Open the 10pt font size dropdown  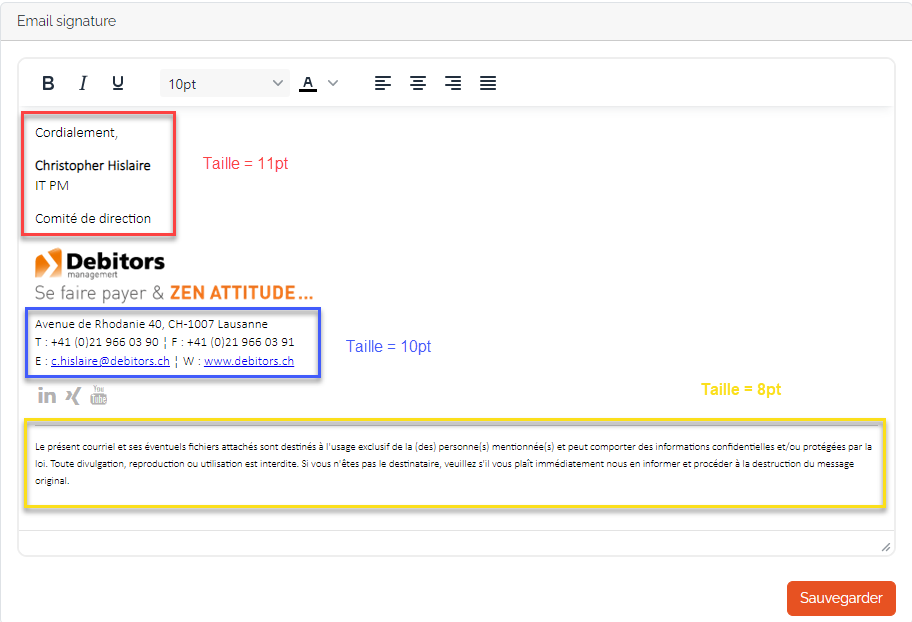point(225,83)
